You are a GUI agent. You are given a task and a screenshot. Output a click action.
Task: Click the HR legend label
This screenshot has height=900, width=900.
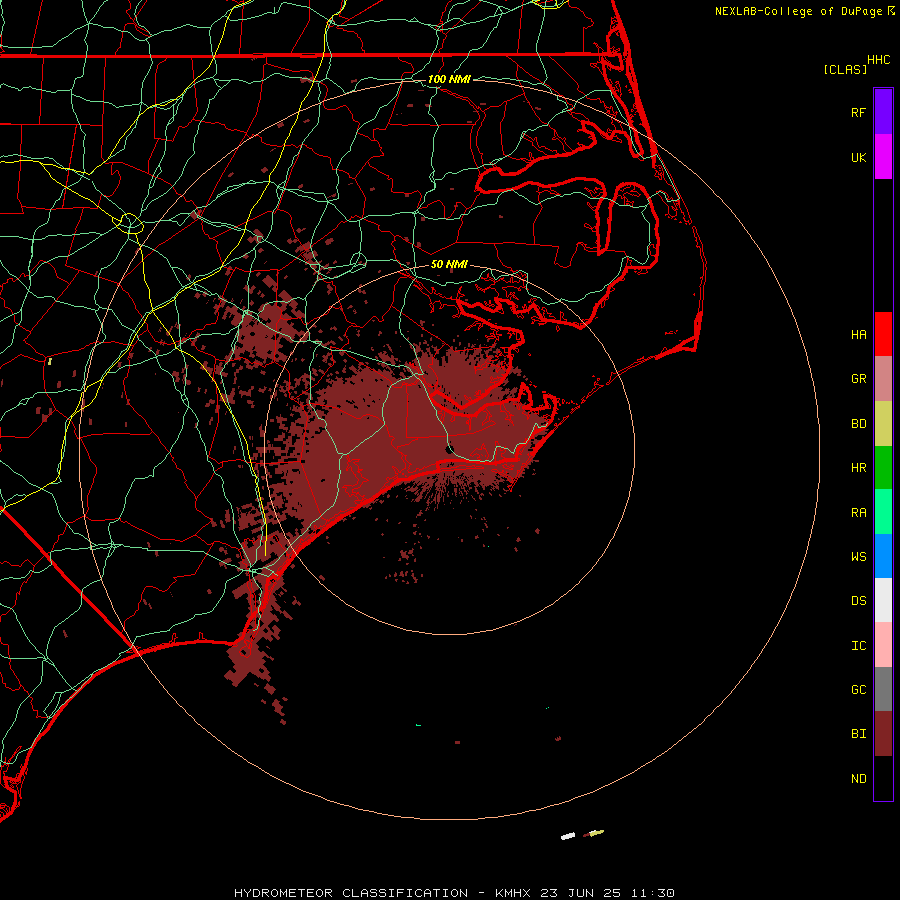point(858,468)
